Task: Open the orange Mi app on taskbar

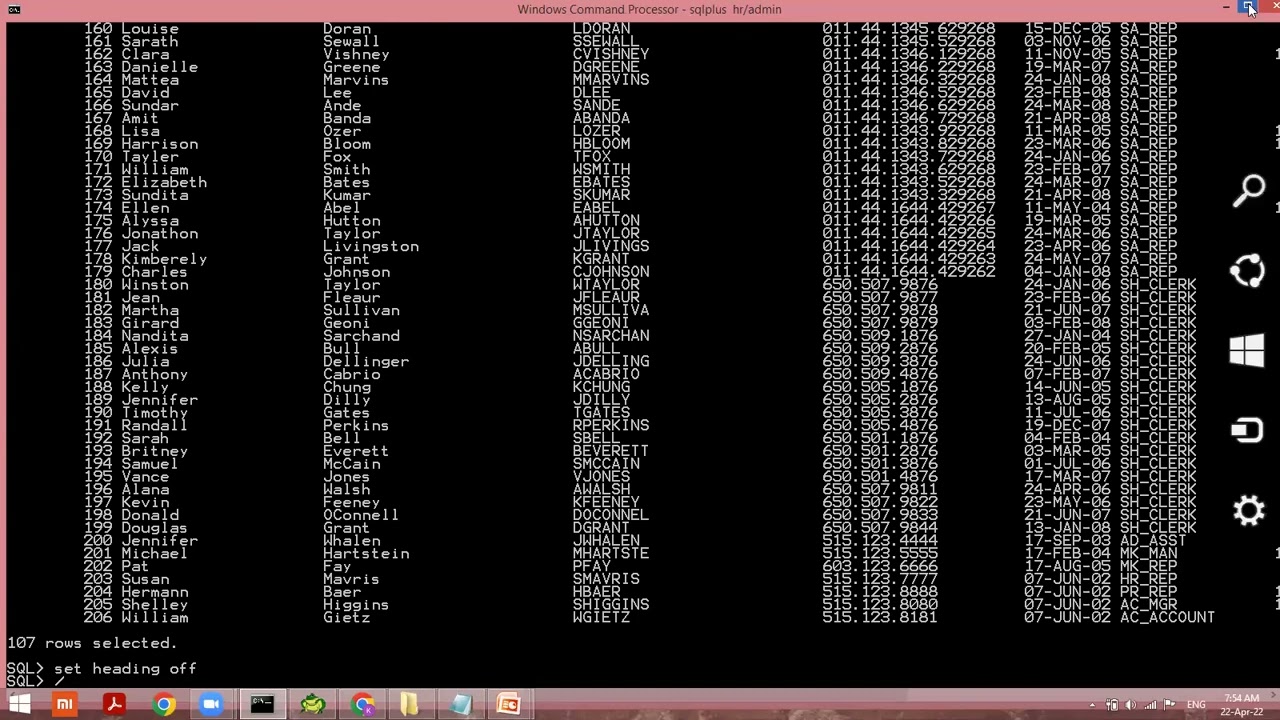Action: (x=65, y=705)
